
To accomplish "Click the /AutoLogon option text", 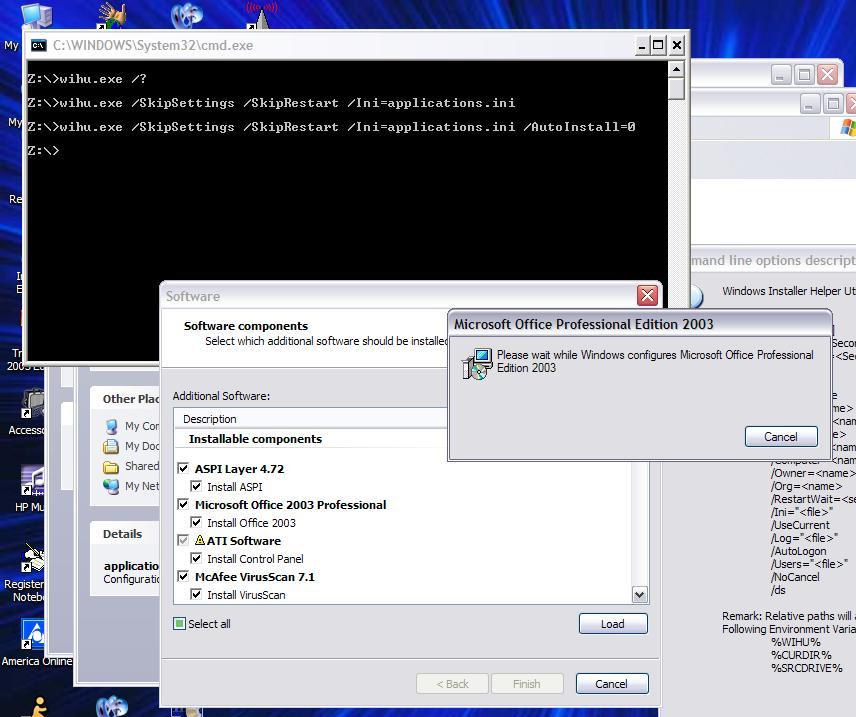I will pos(798,551).
